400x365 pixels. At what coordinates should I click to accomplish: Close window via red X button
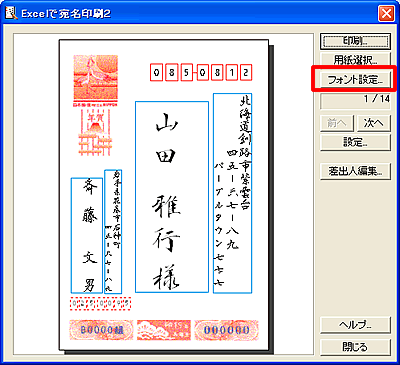pyautogui.click(x=386, y=14)
